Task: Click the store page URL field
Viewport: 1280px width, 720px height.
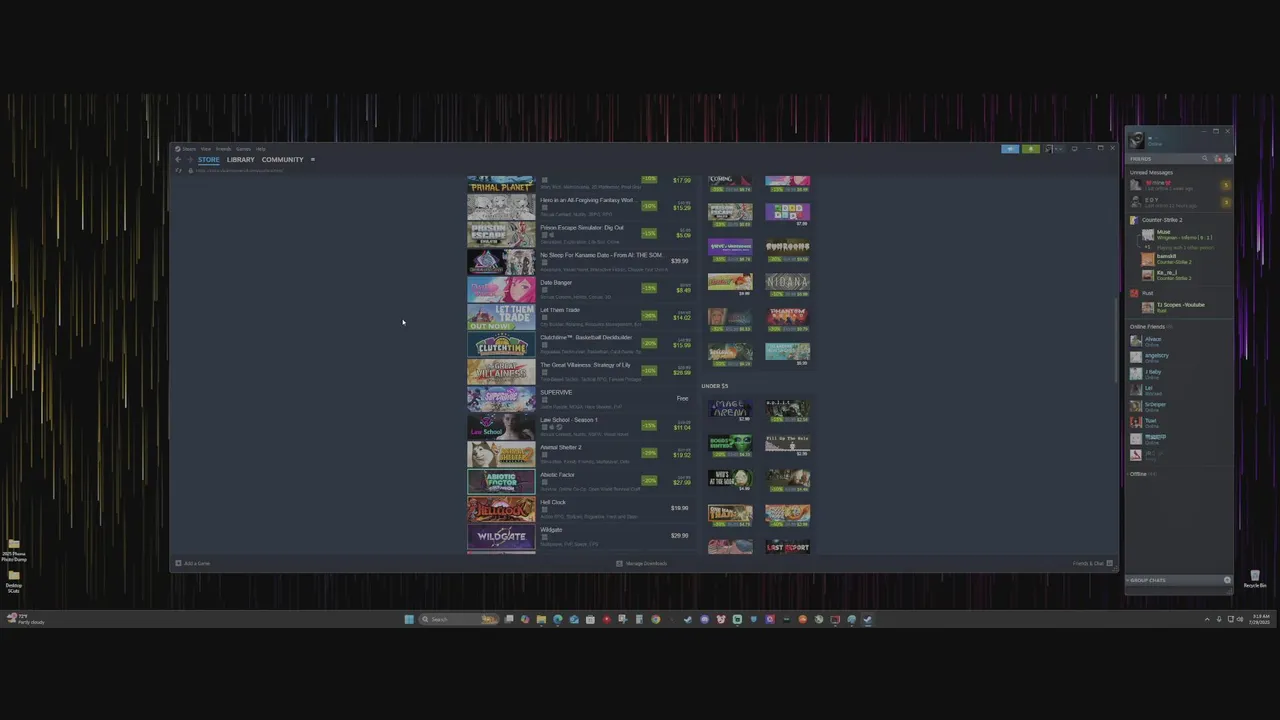Action: coord(240,171)
